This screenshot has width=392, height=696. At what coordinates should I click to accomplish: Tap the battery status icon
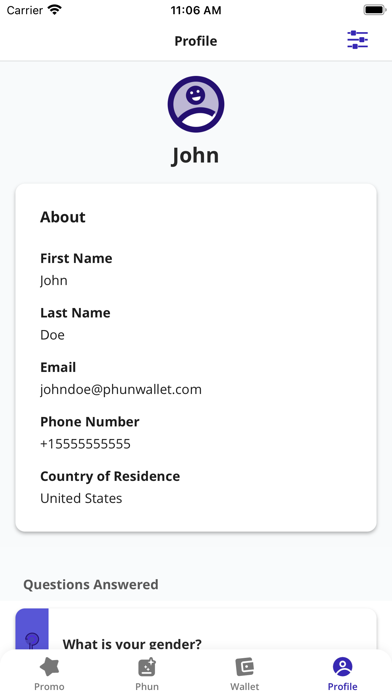coord(375,10)
